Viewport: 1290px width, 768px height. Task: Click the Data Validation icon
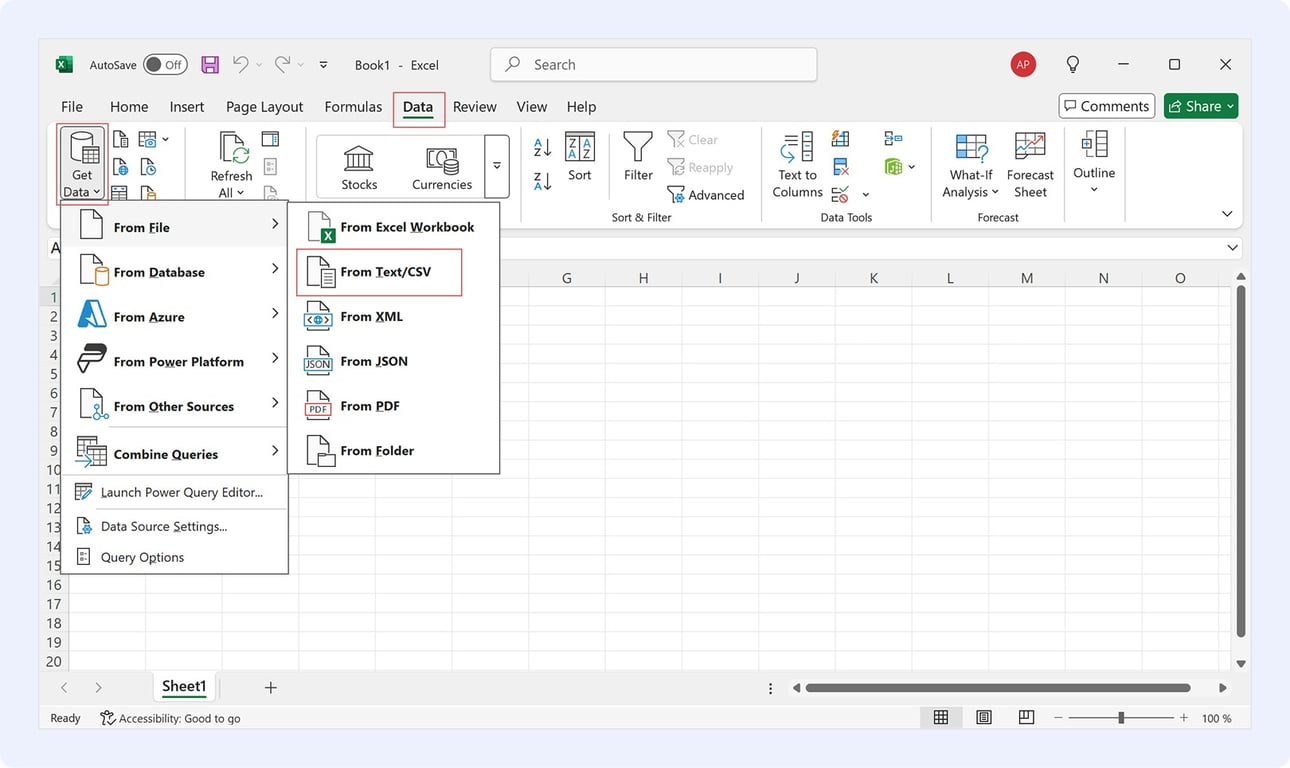pyautogui.click(x=840, y=194)
